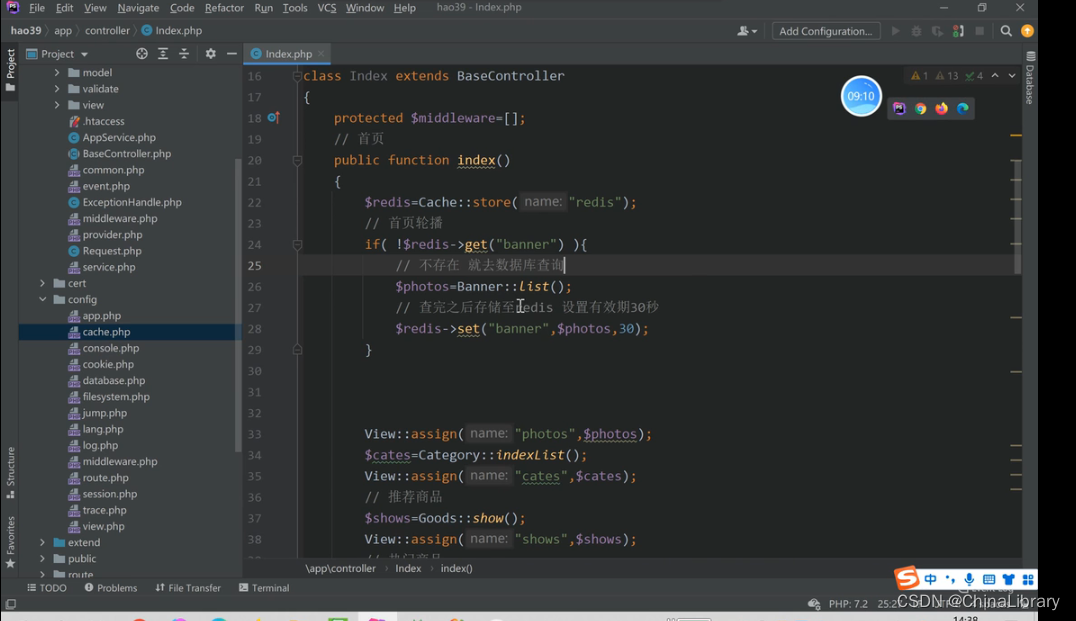
Task: Select the Index.php editor tab
Action: tap(288, 54)
